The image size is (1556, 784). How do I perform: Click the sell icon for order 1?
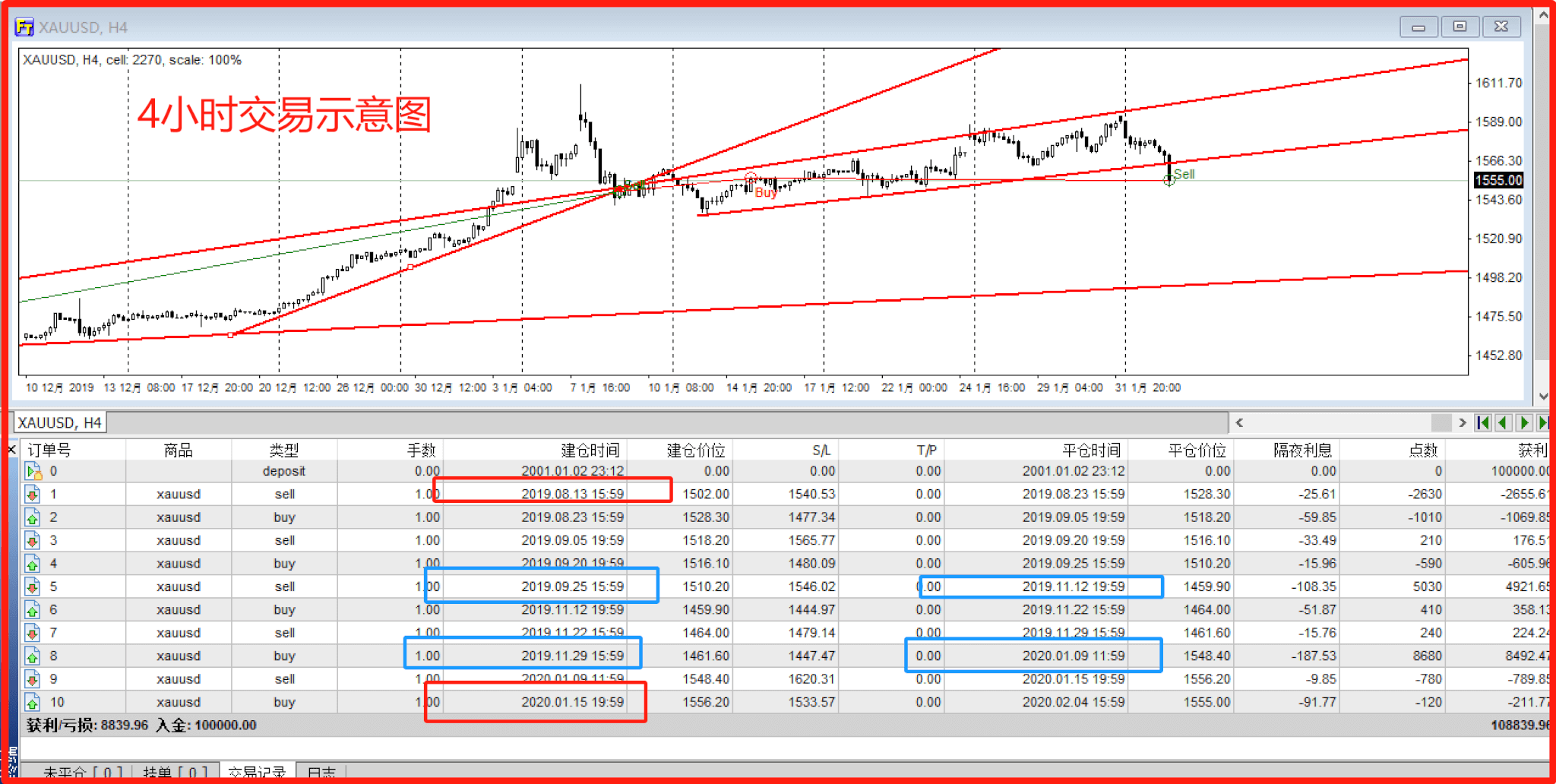[x=32, y=495]
